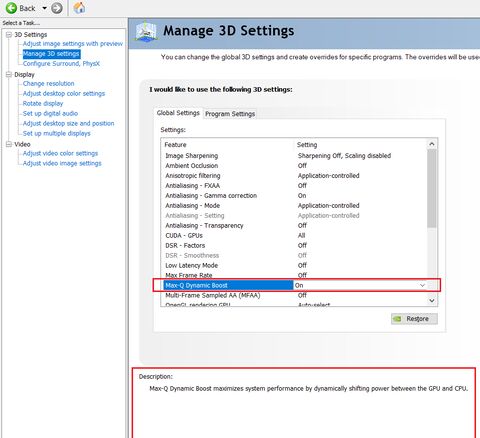Open the Max-Q Dynamic Boost dropdown arrow
Screen dimensions: 480x438
[x=422, y=285]
